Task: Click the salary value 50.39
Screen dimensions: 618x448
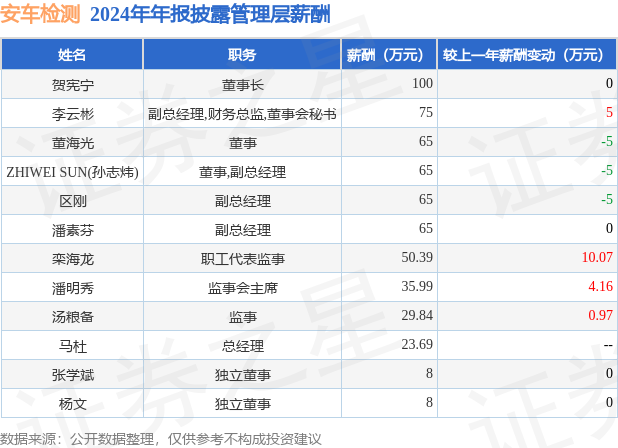Action: point(417,258)
